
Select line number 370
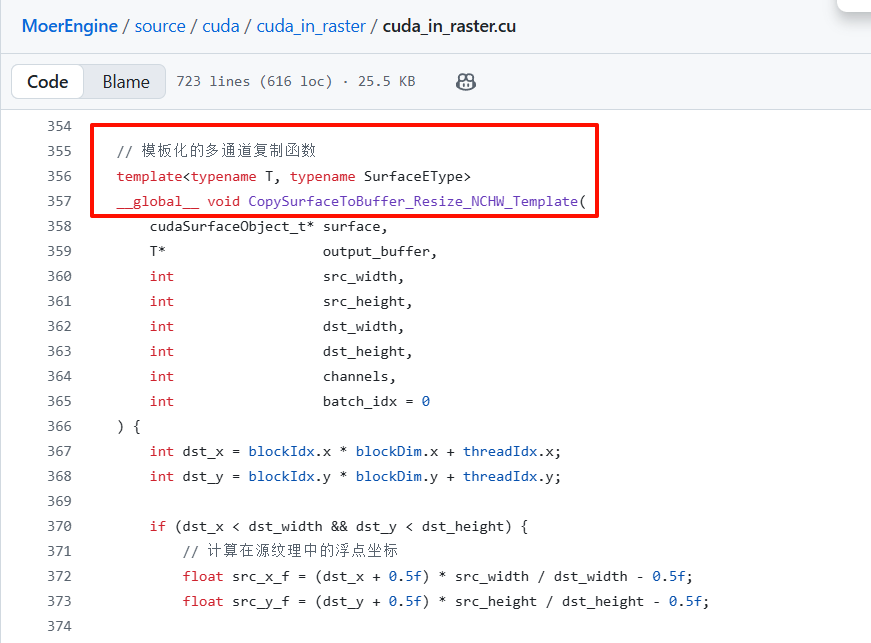(x=59, y=526)
